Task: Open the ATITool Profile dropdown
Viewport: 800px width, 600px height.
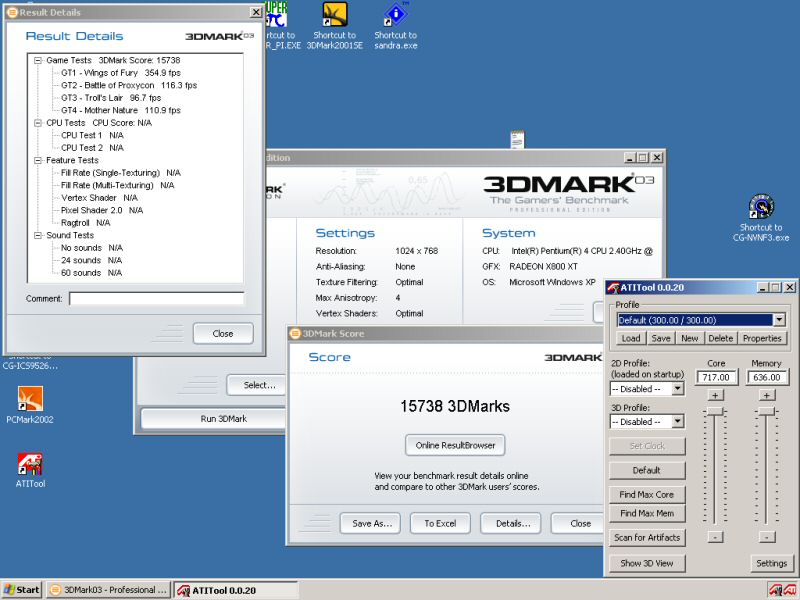Action: [779, 320]
